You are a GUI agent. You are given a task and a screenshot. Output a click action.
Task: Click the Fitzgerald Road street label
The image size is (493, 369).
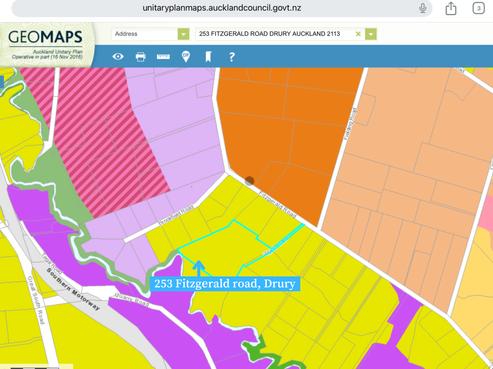tap(277, 204)
